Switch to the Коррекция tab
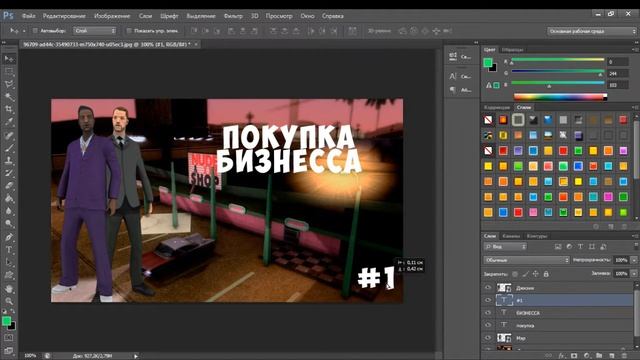This screenshot has height=360, width=640. click(x=497, y=107)
